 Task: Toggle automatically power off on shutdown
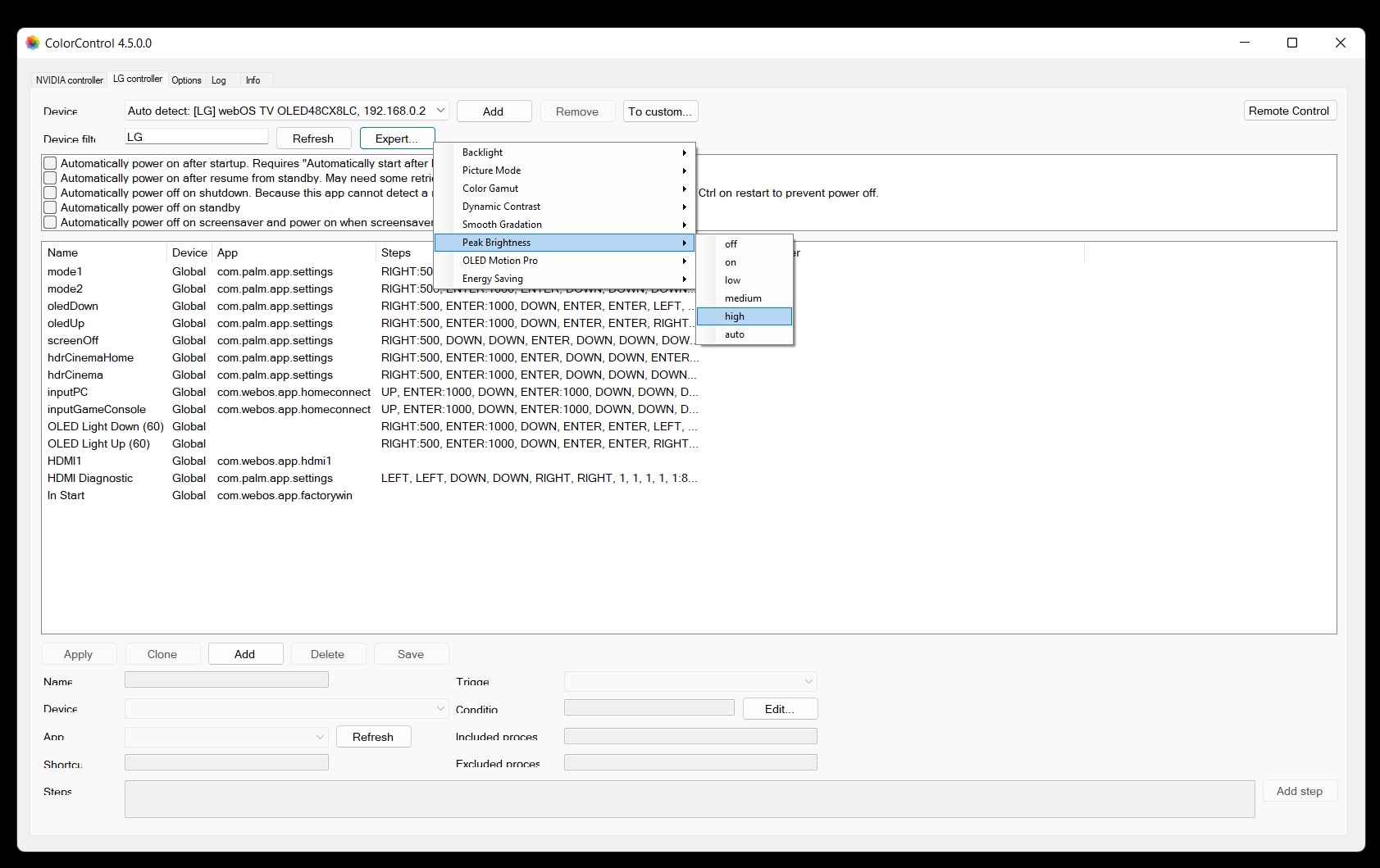click(x=50, y=193)
